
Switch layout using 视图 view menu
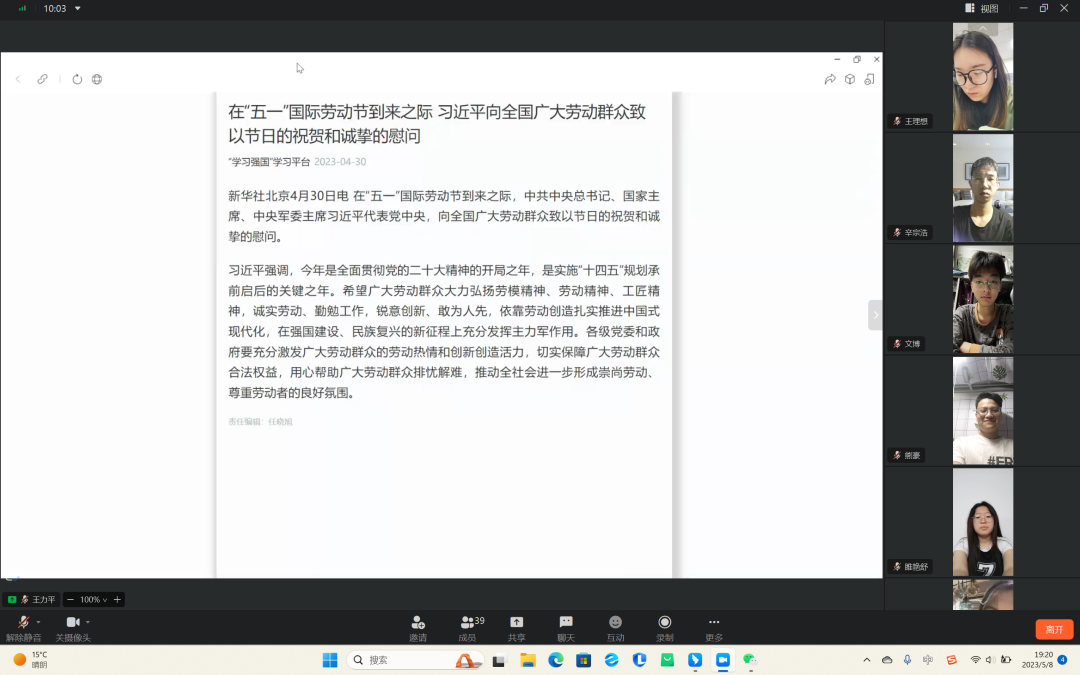pyautogui.click(x=982, y=8)
